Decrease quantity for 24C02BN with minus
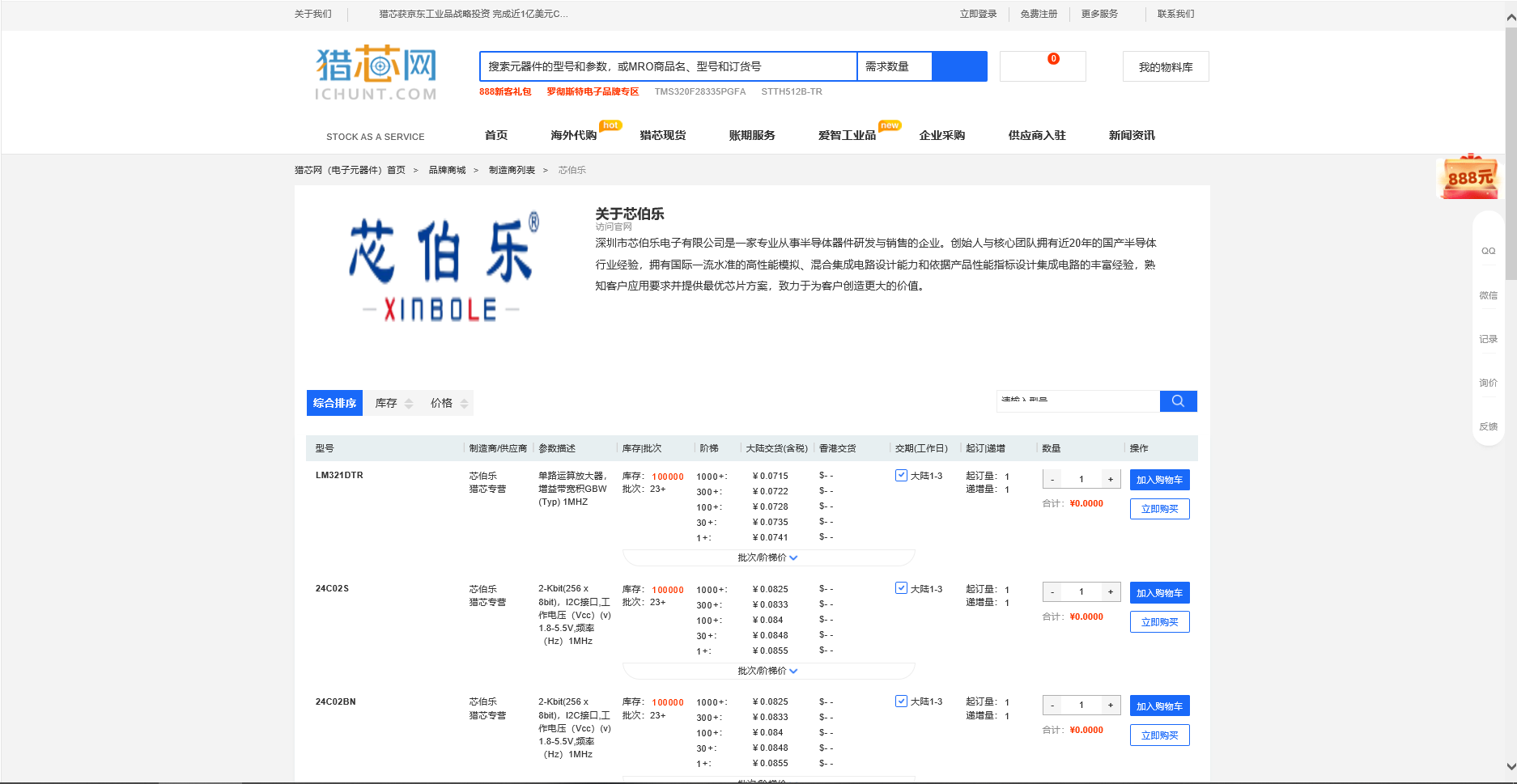The width and height of the screenshot is (1517, 784). (x=1052, y=705)
